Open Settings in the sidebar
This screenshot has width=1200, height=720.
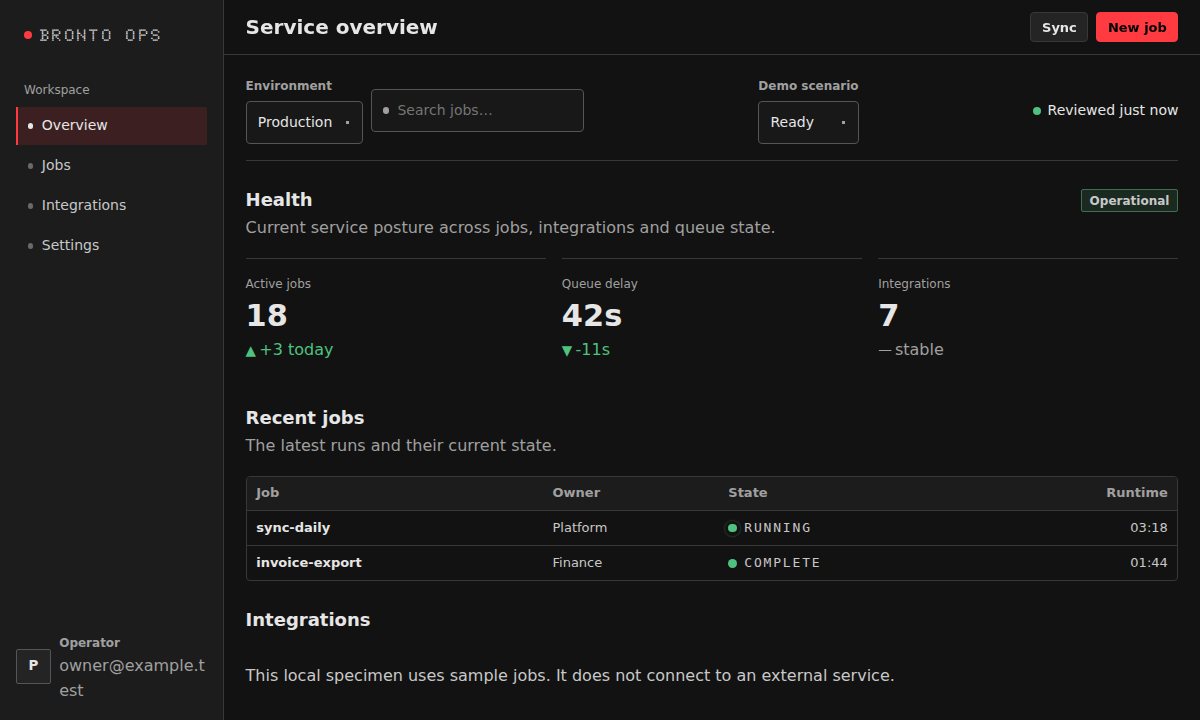coord(112,245)
